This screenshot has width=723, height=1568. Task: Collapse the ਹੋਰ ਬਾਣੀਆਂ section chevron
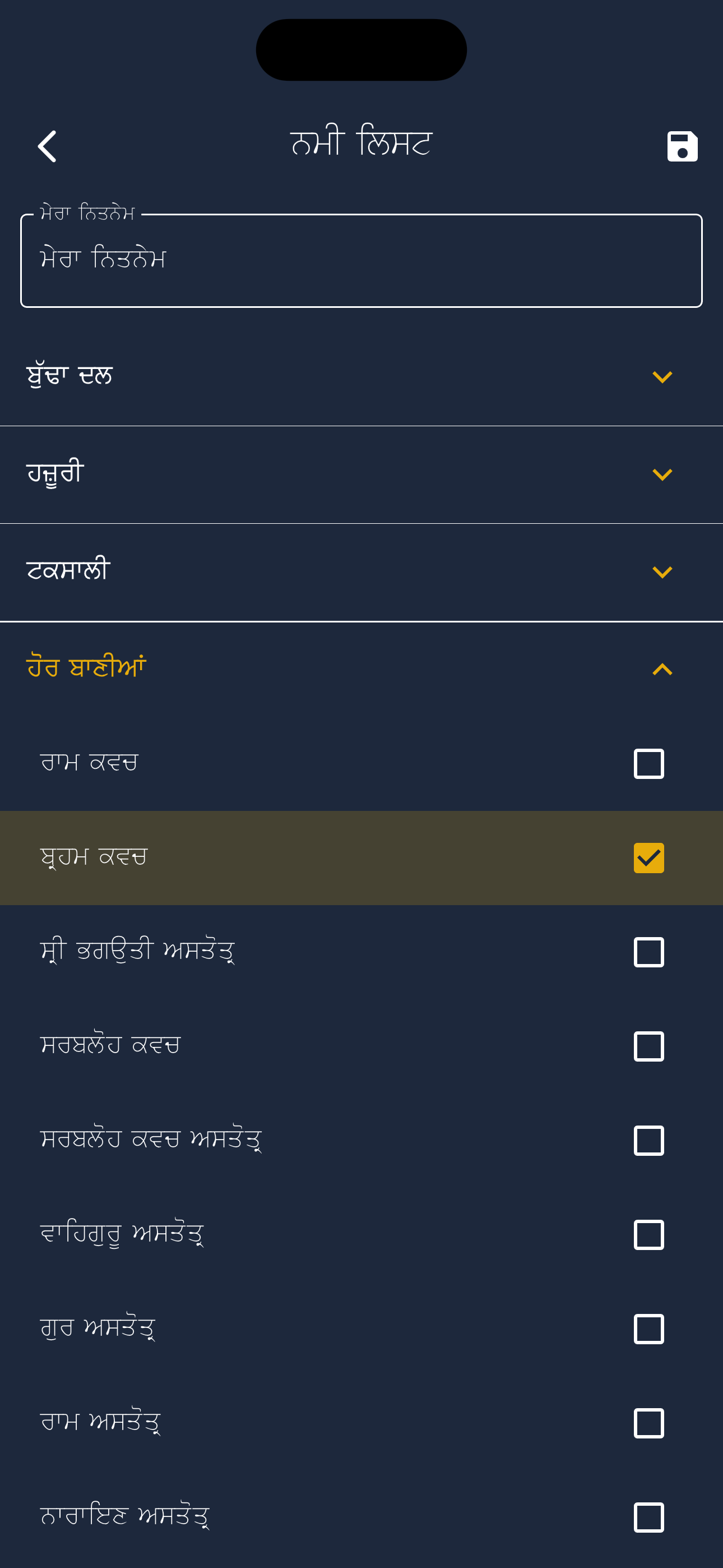662,670
